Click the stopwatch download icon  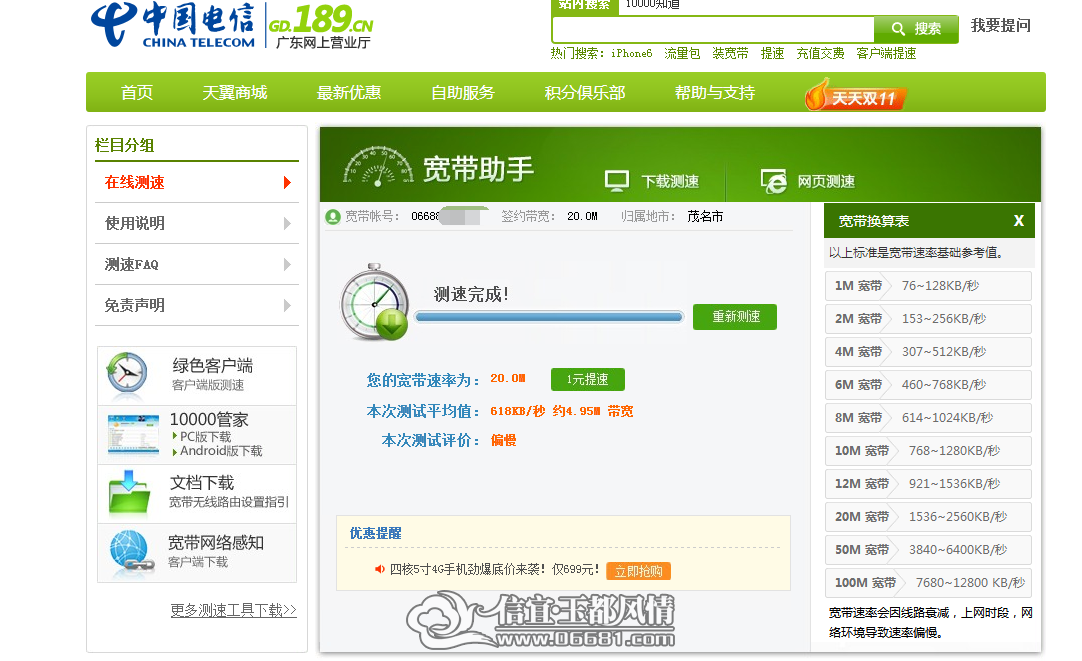click(375, 302)
